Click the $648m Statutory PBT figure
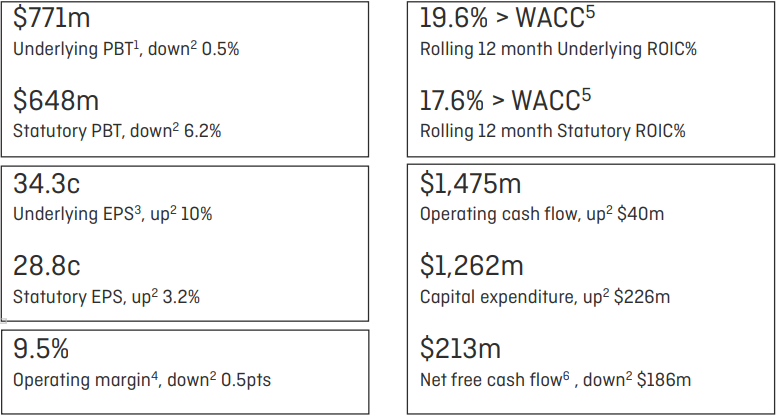The height and width of the screenshot is (416, 777). click(x=58, y=101)
